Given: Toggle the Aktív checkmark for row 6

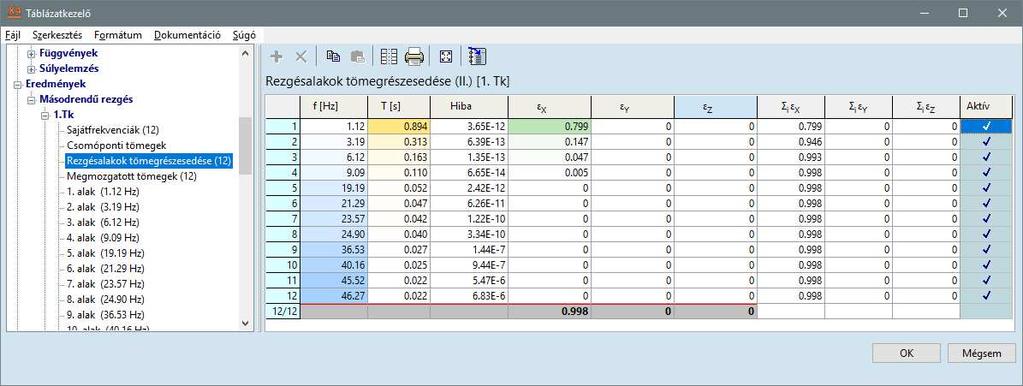Looking at the screenshot, I should 986,203.
